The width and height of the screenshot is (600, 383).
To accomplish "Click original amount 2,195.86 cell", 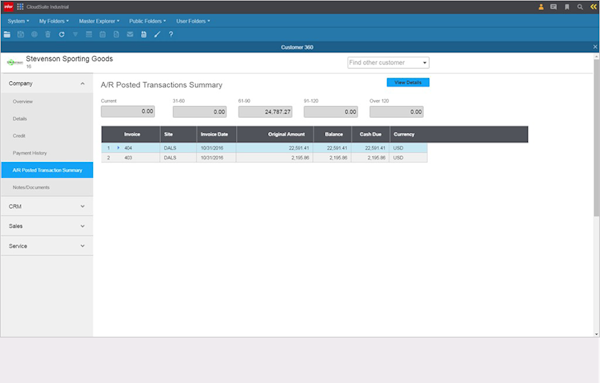I will [x=275, y=158].
